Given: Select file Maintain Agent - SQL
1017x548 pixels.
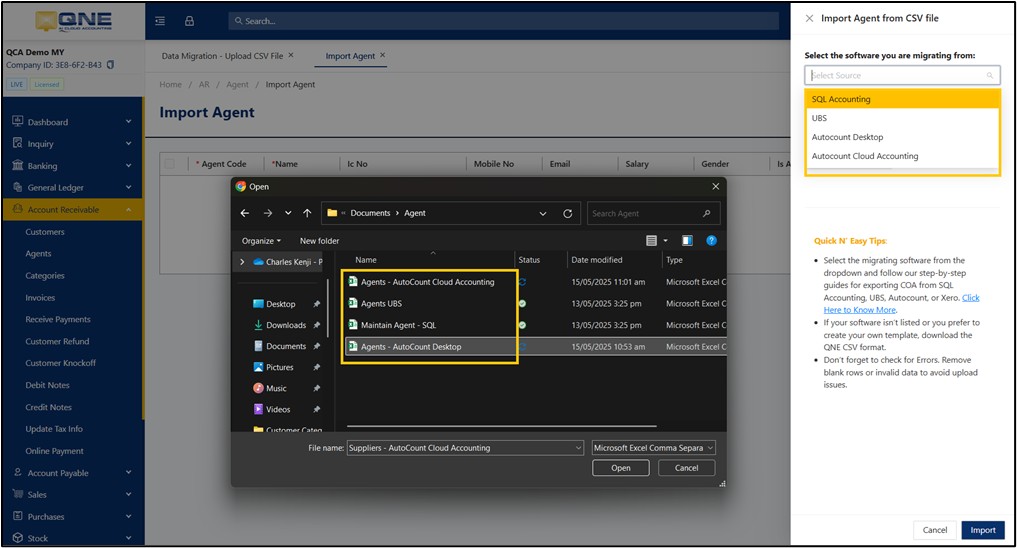Looking at the screenshot, I should click(398, 325).
